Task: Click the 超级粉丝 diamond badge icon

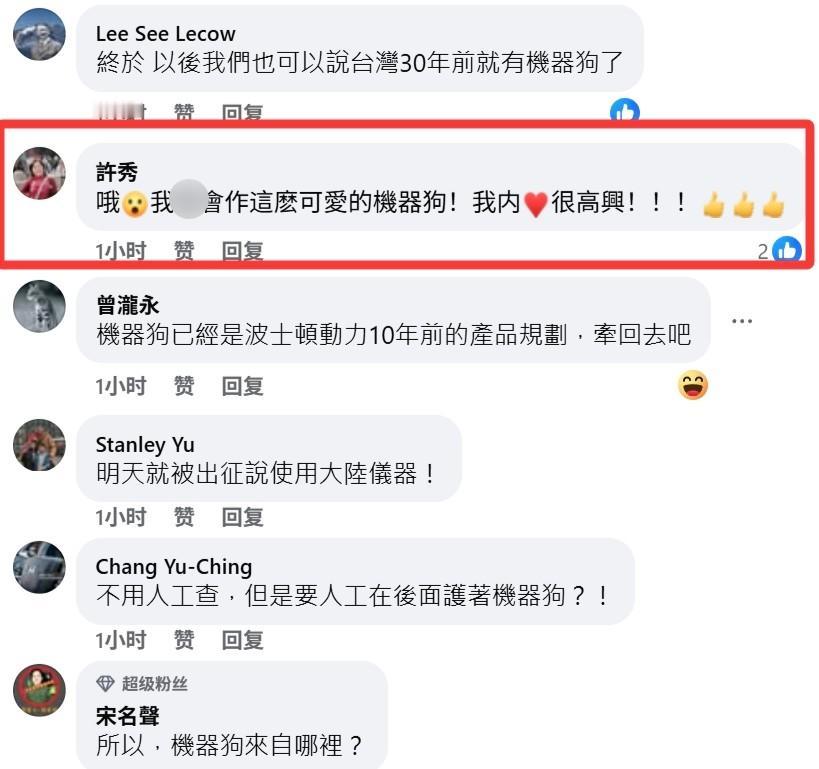Action: pyautogui.click(x=106, y=683)
